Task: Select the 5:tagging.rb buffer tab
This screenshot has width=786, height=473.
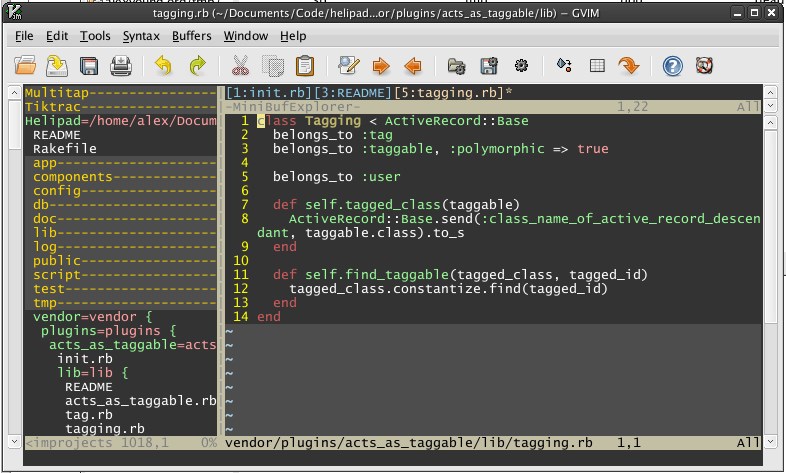Action: coord(449,93)
